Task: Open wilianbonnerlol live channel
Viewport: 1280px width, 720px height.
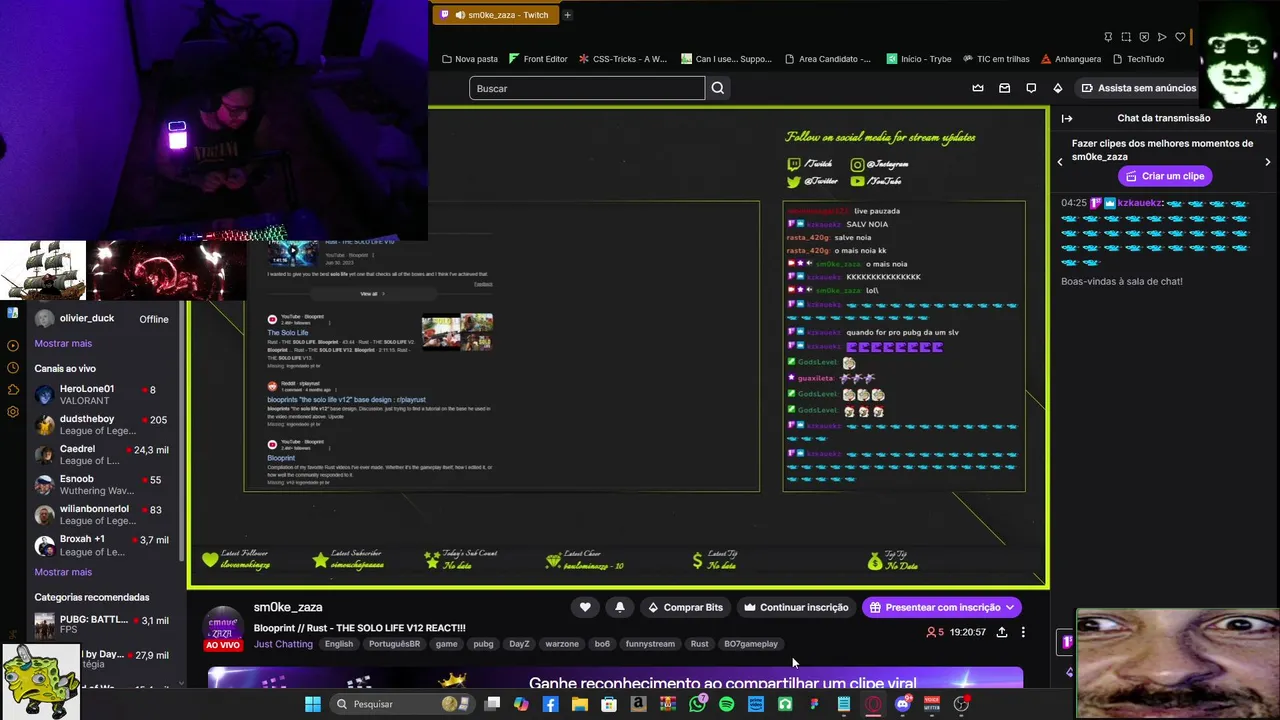Action: click(x=102, y=514)
